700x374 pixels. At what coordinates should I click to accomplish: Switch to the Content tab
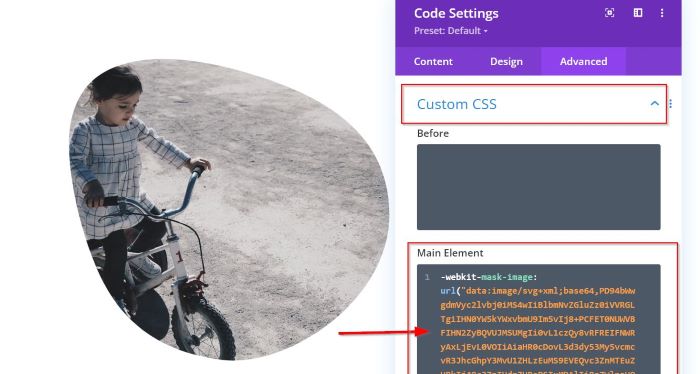coord(433,62)
